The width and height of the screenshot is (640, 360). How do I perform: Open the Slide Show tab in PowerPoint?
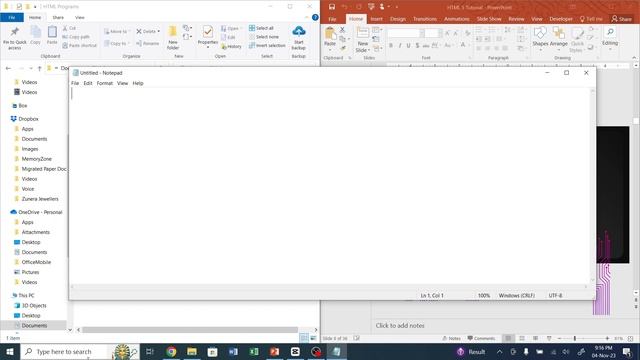tap(489, 19)
